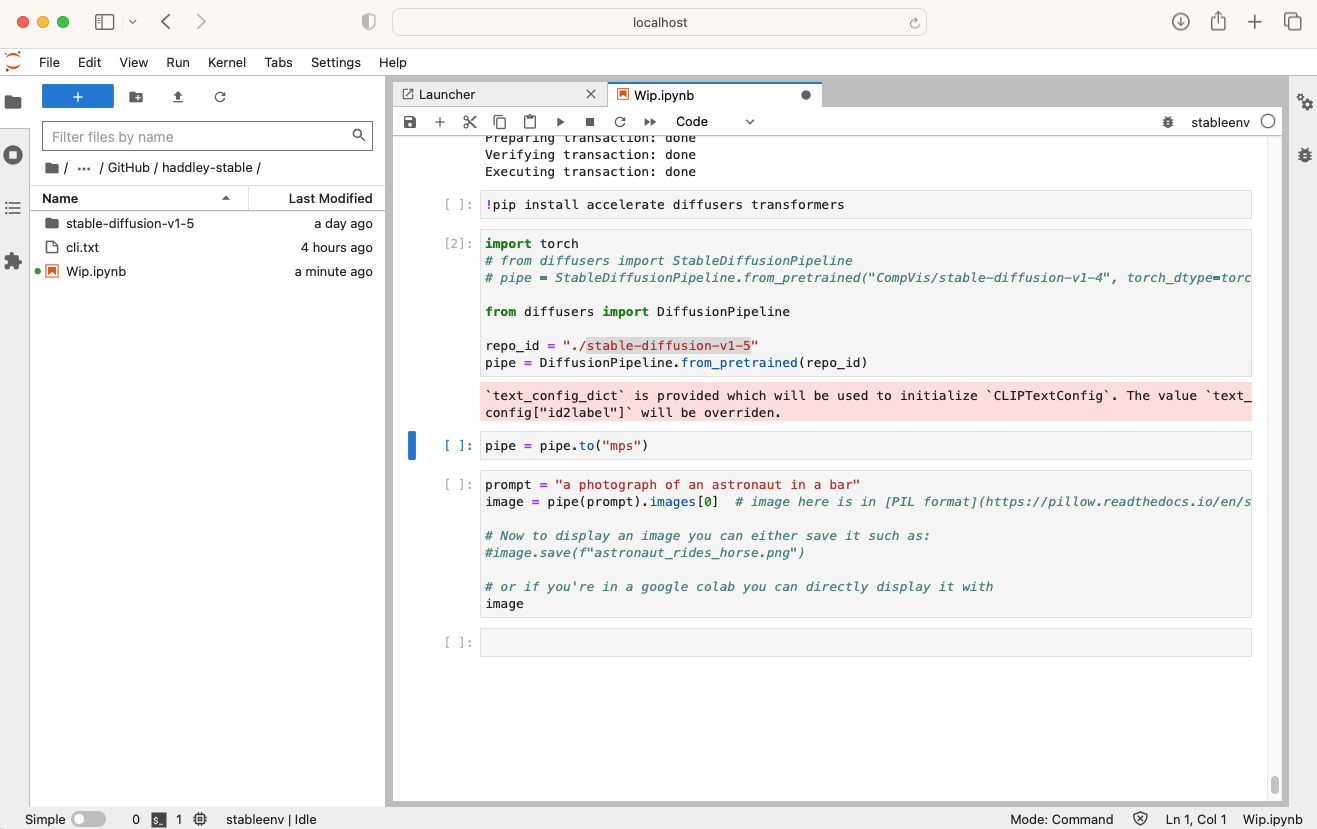This screenshot has width=1317, height=829.
Task: Toggle Simple interface mode switch
Action: [x=88, y=819]
